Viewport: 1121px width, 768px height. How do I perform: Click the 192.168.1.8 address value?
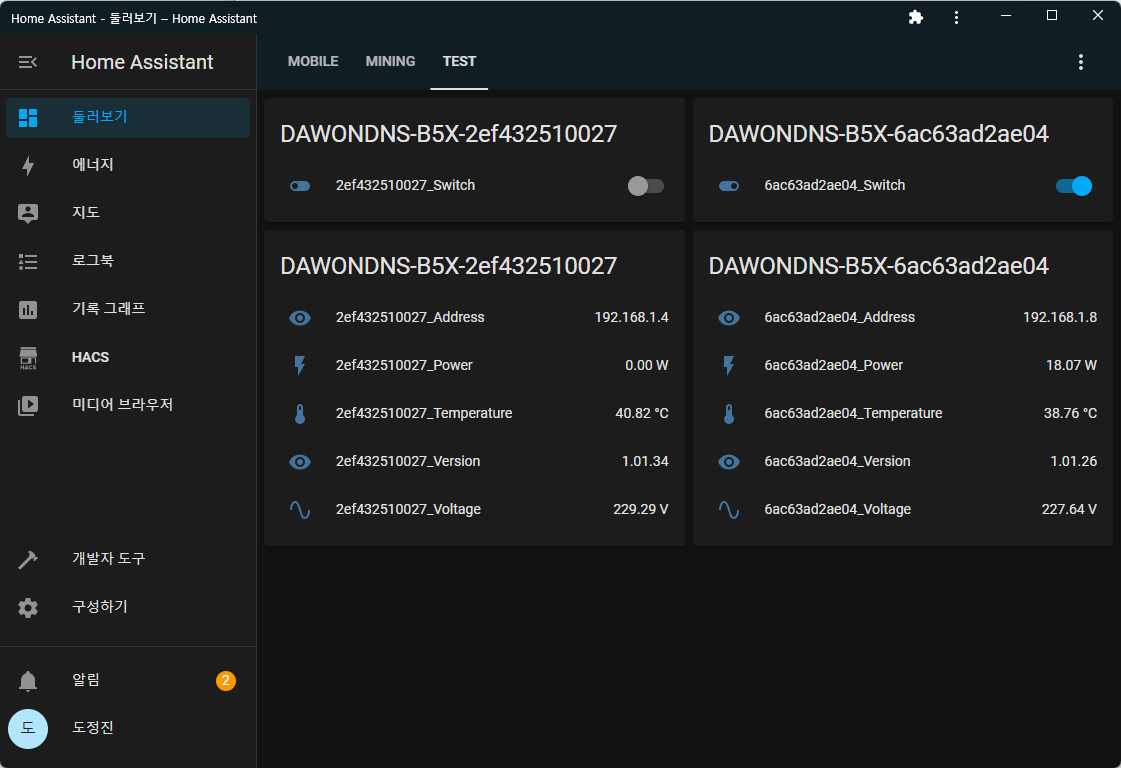coord(1060,317)
